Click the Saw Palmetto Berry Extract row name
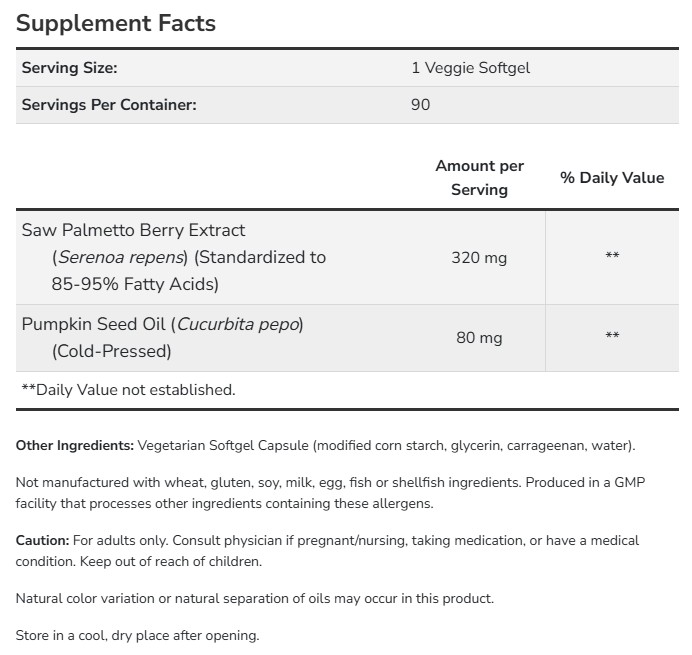Image resolution: width=692 pixels, height=655 pixels. [x=133, y=230]
